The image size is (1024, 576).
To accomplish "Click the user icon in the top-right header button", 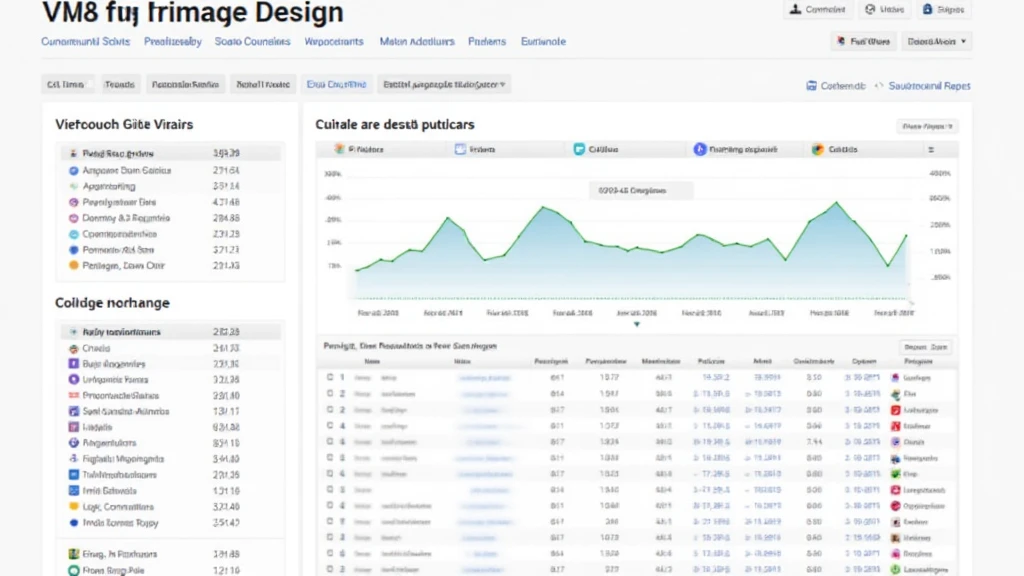I will 795,10.
